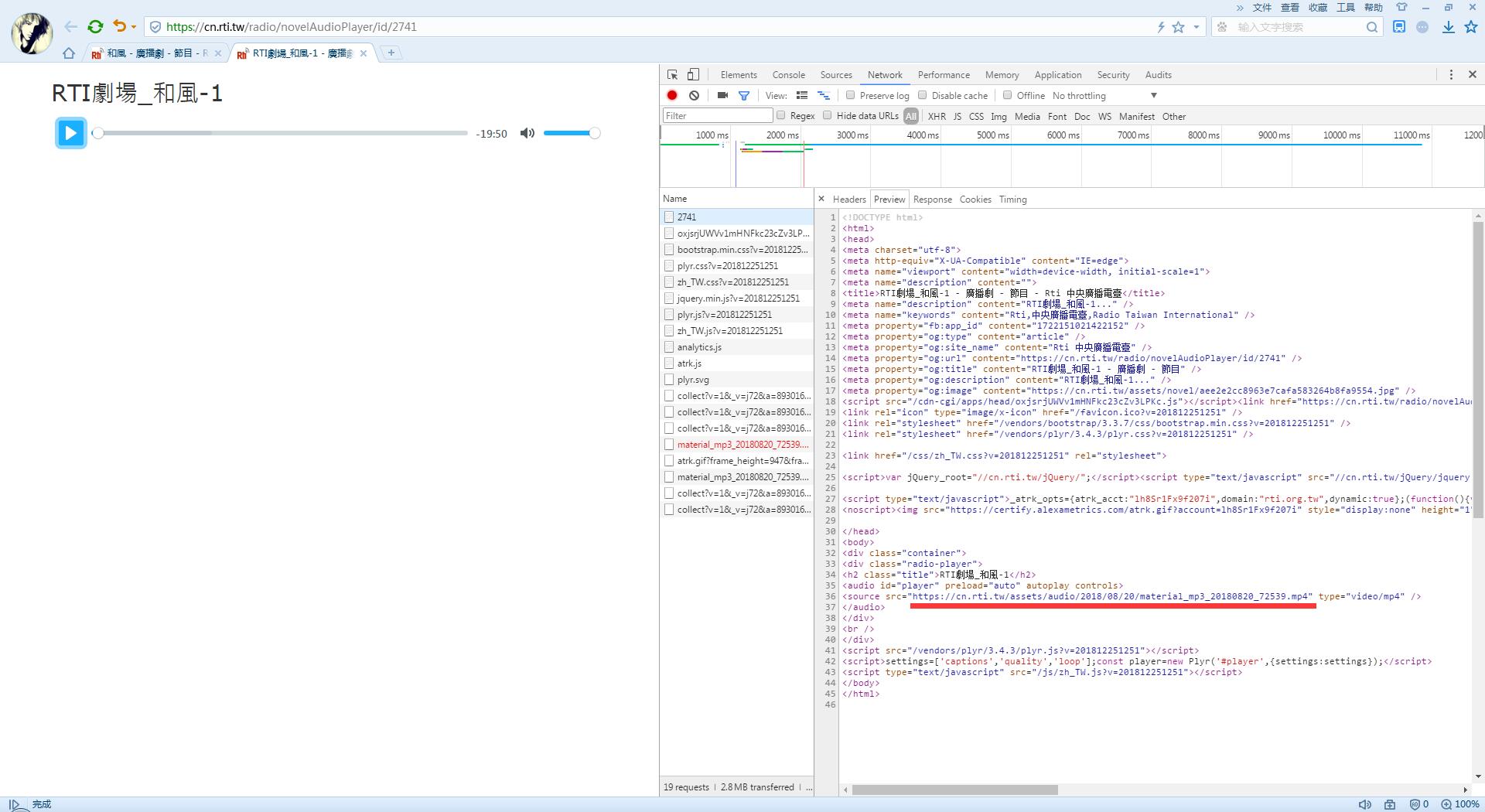The height and width of the screenshot is (812, 1485).
Task: Click the address bar URL field
Action: [x=650, y=27]
